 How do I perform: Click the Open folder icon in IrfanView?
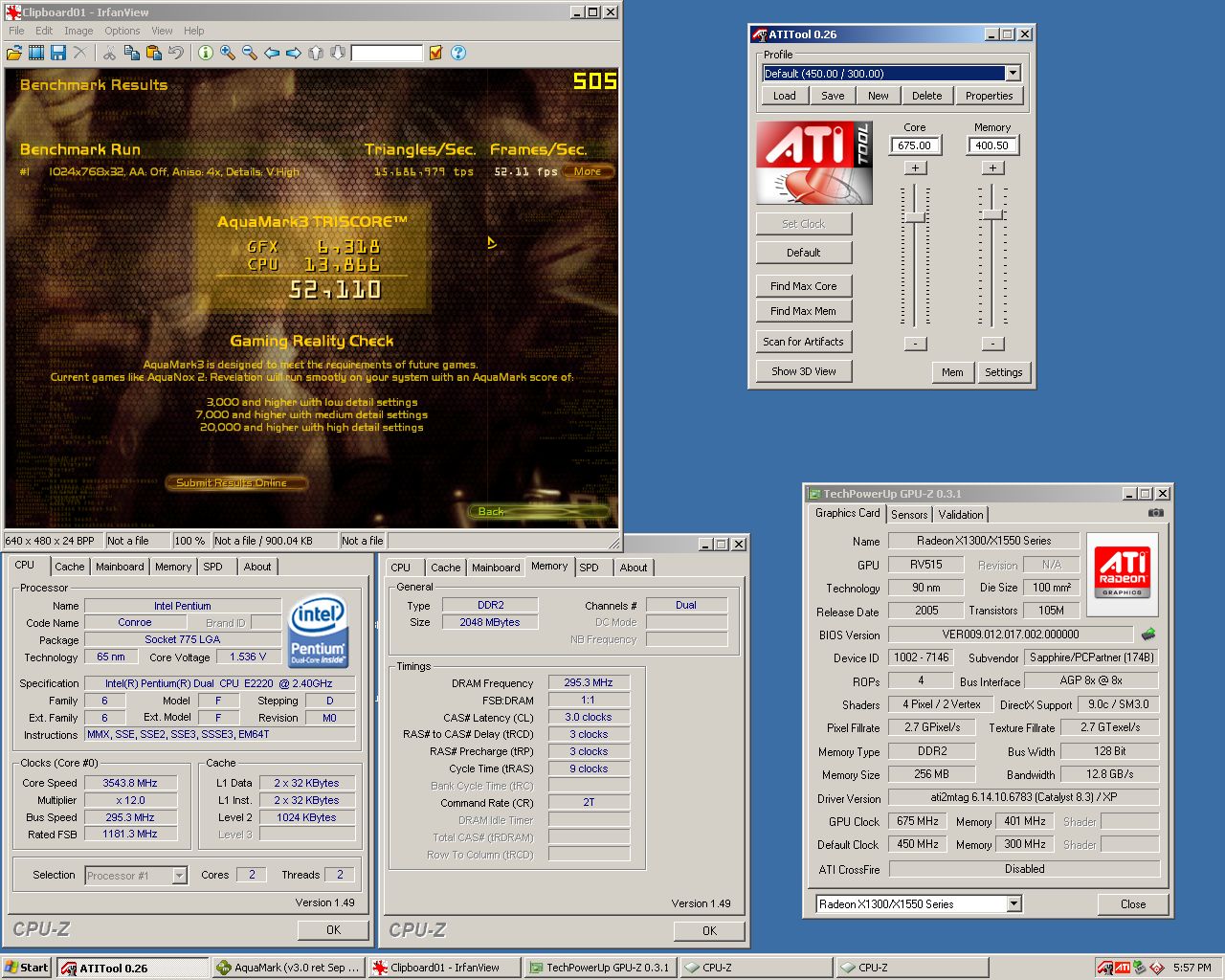tap(14, 53)
